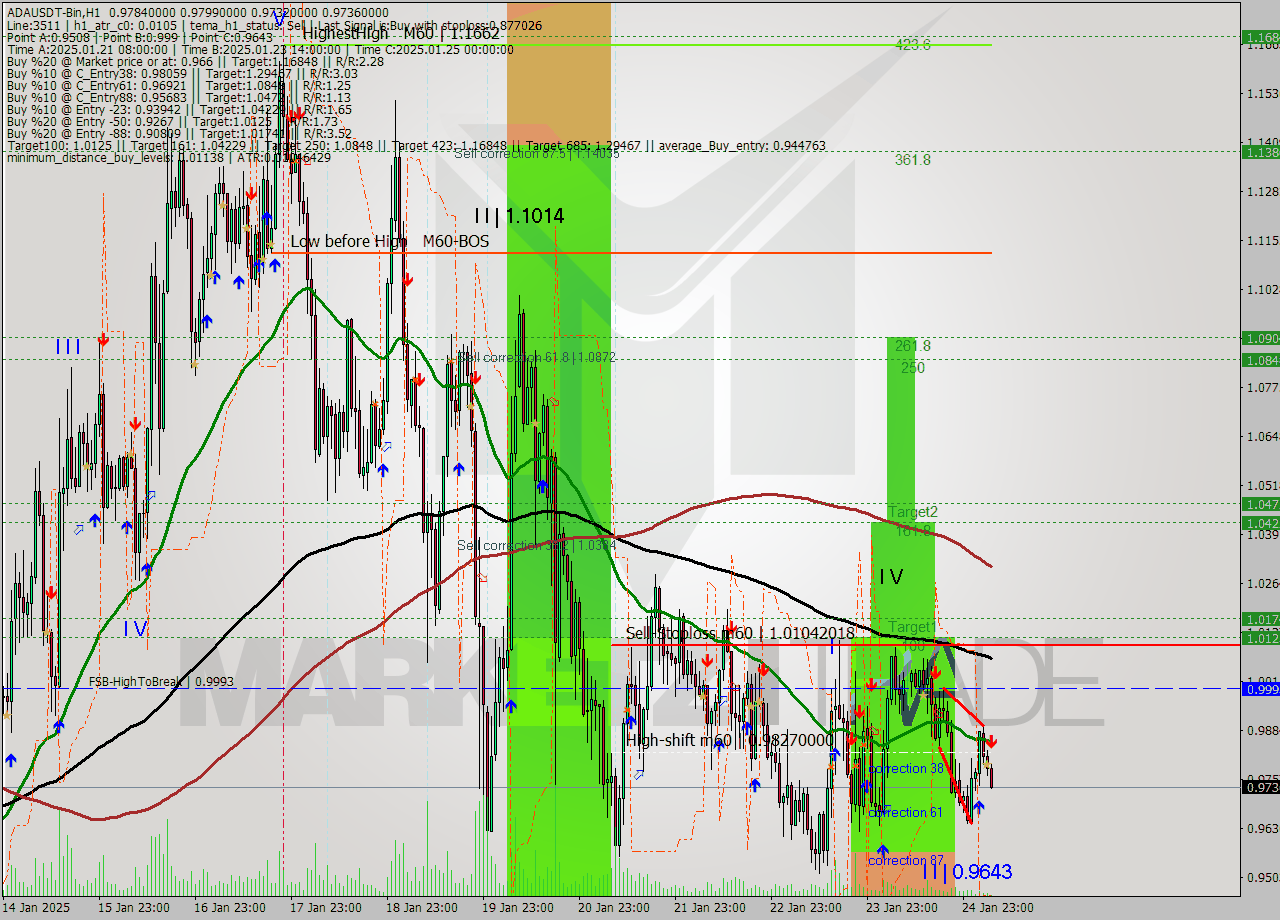Click the blue 'I I I' wave label
The width and height of the screenshot is (1280, 920).
[69, 347]
